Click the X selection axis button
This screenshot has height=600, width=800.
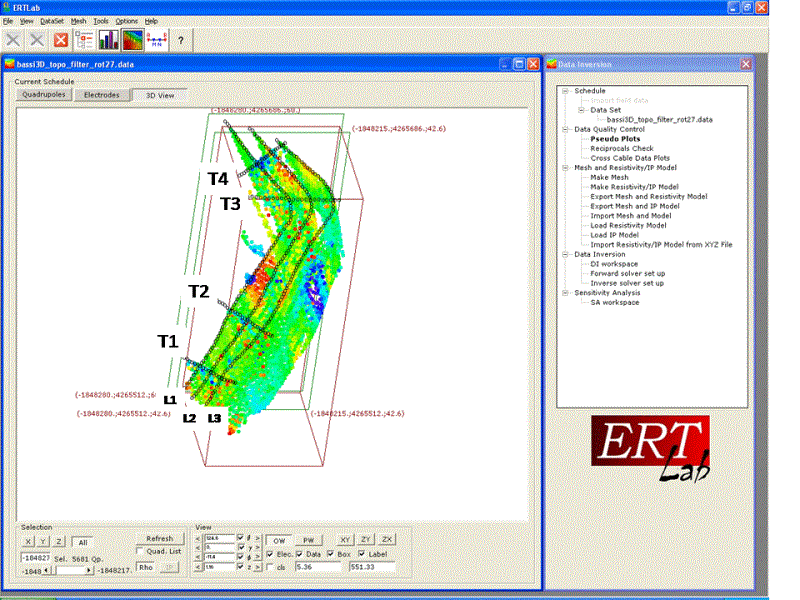point(28,542)
